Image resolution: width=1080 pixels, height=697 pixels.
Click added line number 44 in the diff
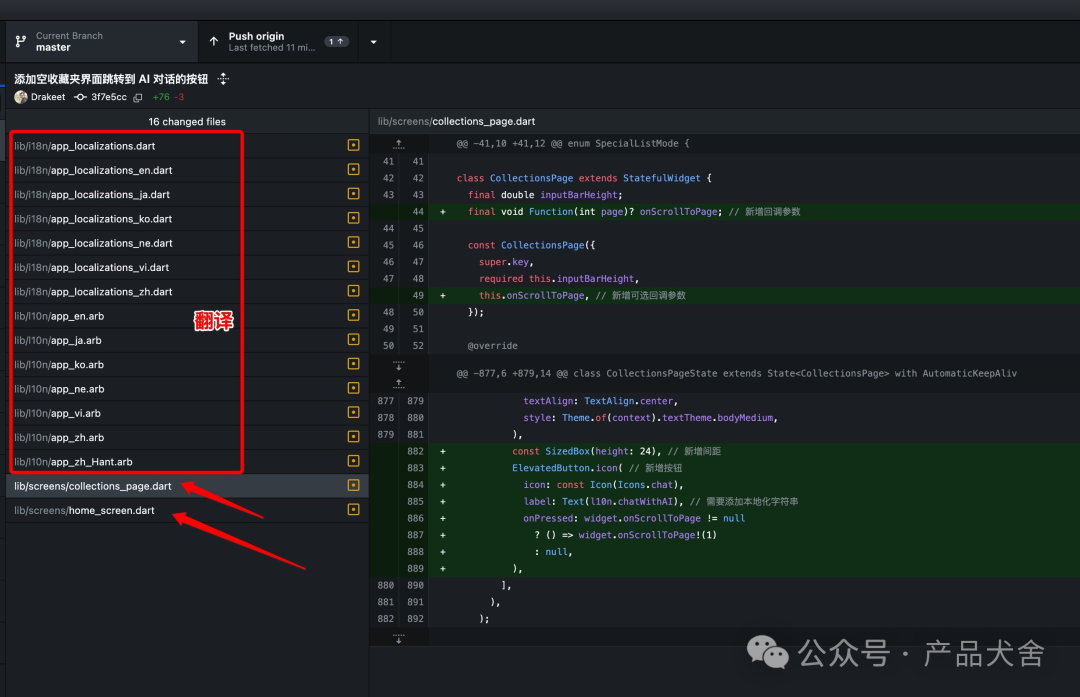[418, 211]
